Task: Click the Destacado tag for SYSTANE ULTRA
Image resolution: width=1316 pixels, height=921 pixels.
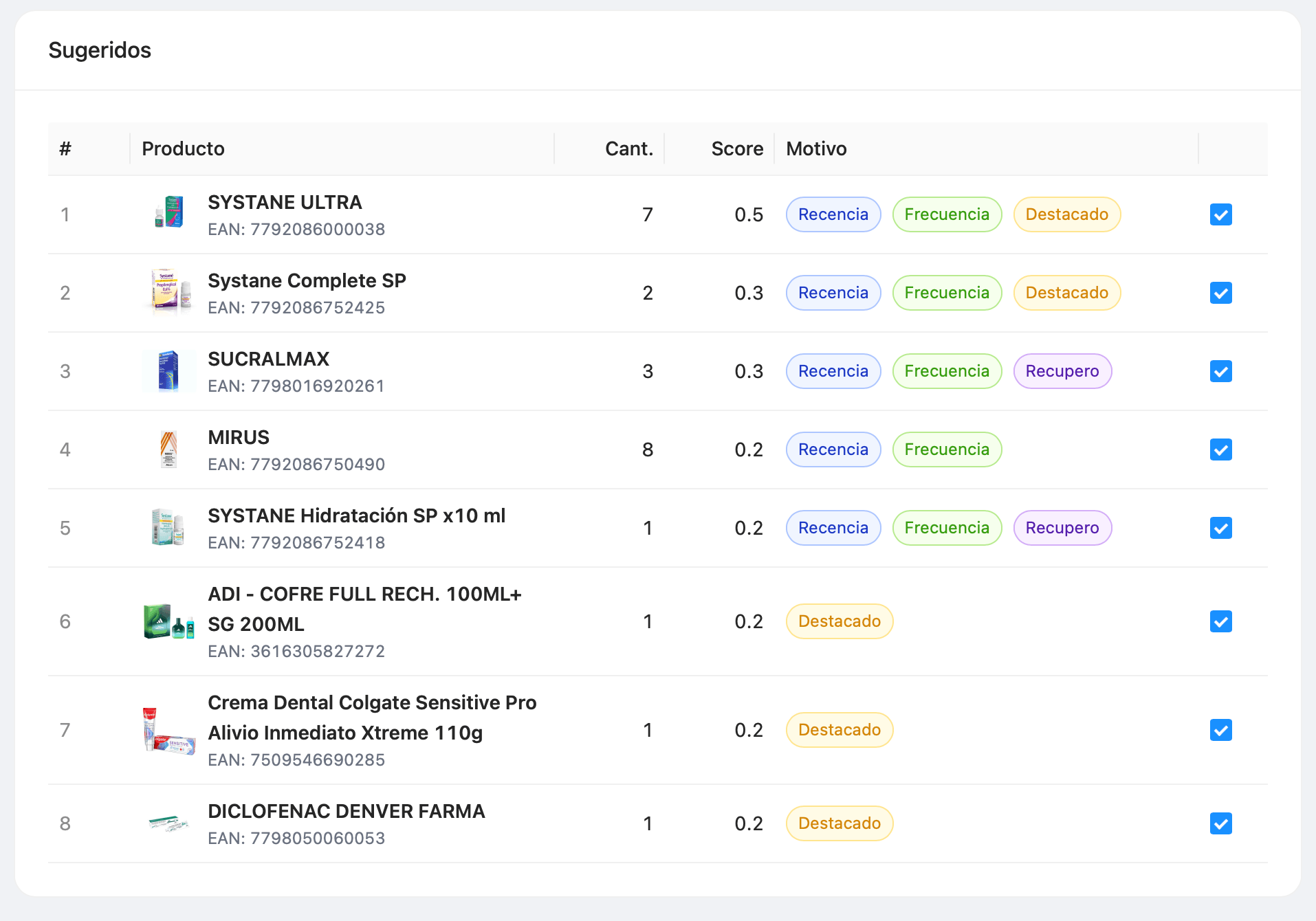Action: coord(1067,214)
